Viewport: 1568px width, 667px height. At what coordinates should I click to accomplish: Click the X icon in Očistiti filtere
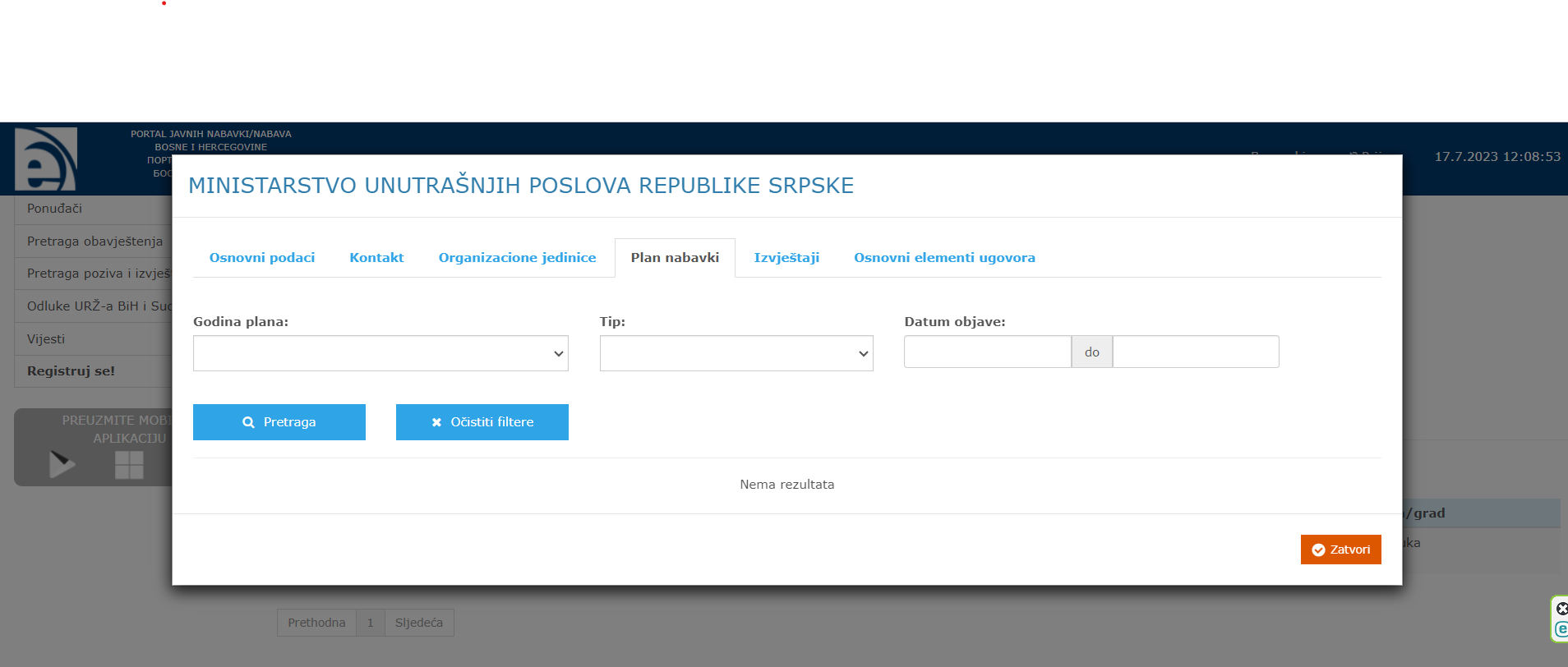[436, 422]
